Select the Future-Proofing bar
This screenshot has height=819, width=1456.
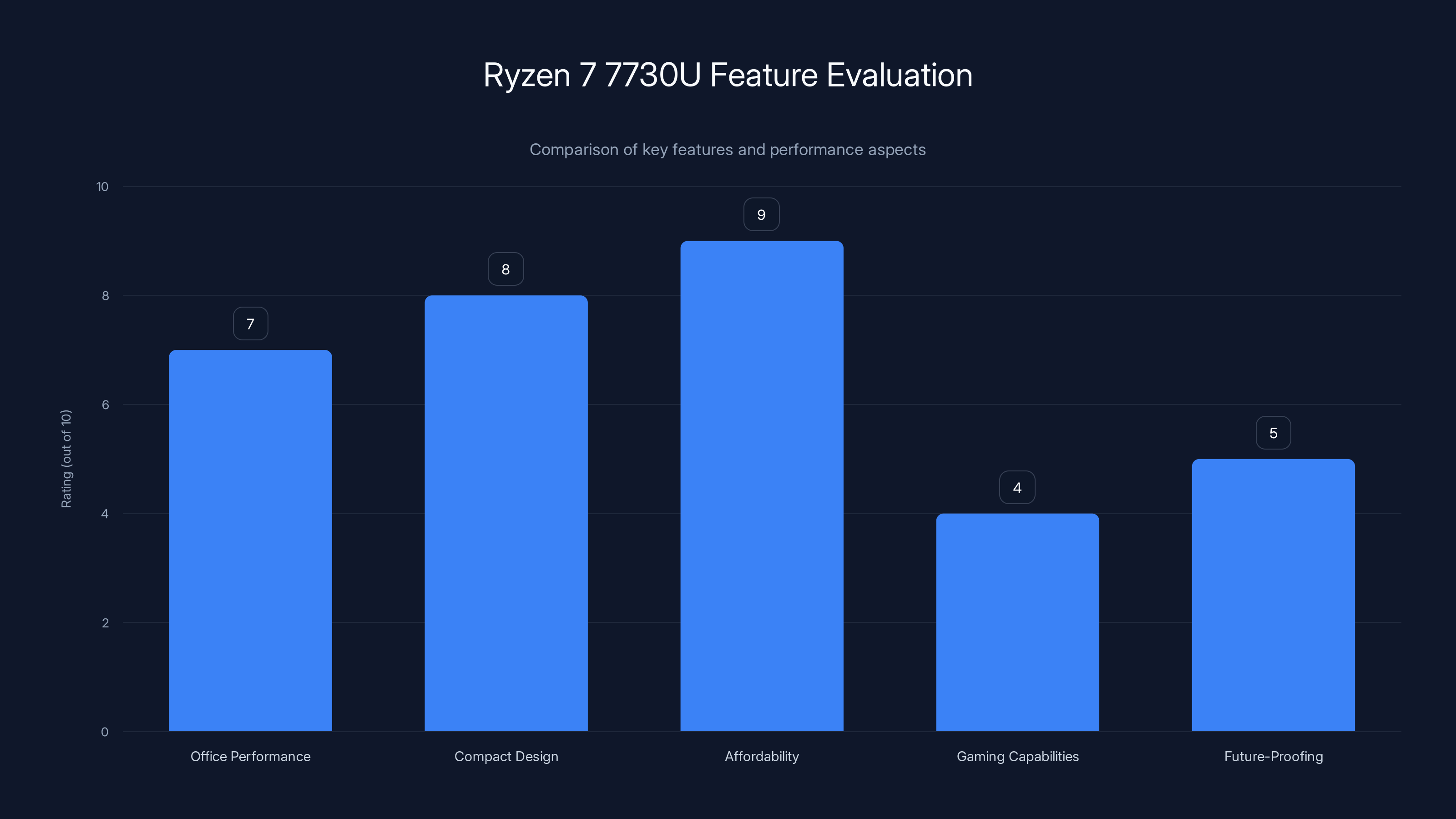point(1274,595)
